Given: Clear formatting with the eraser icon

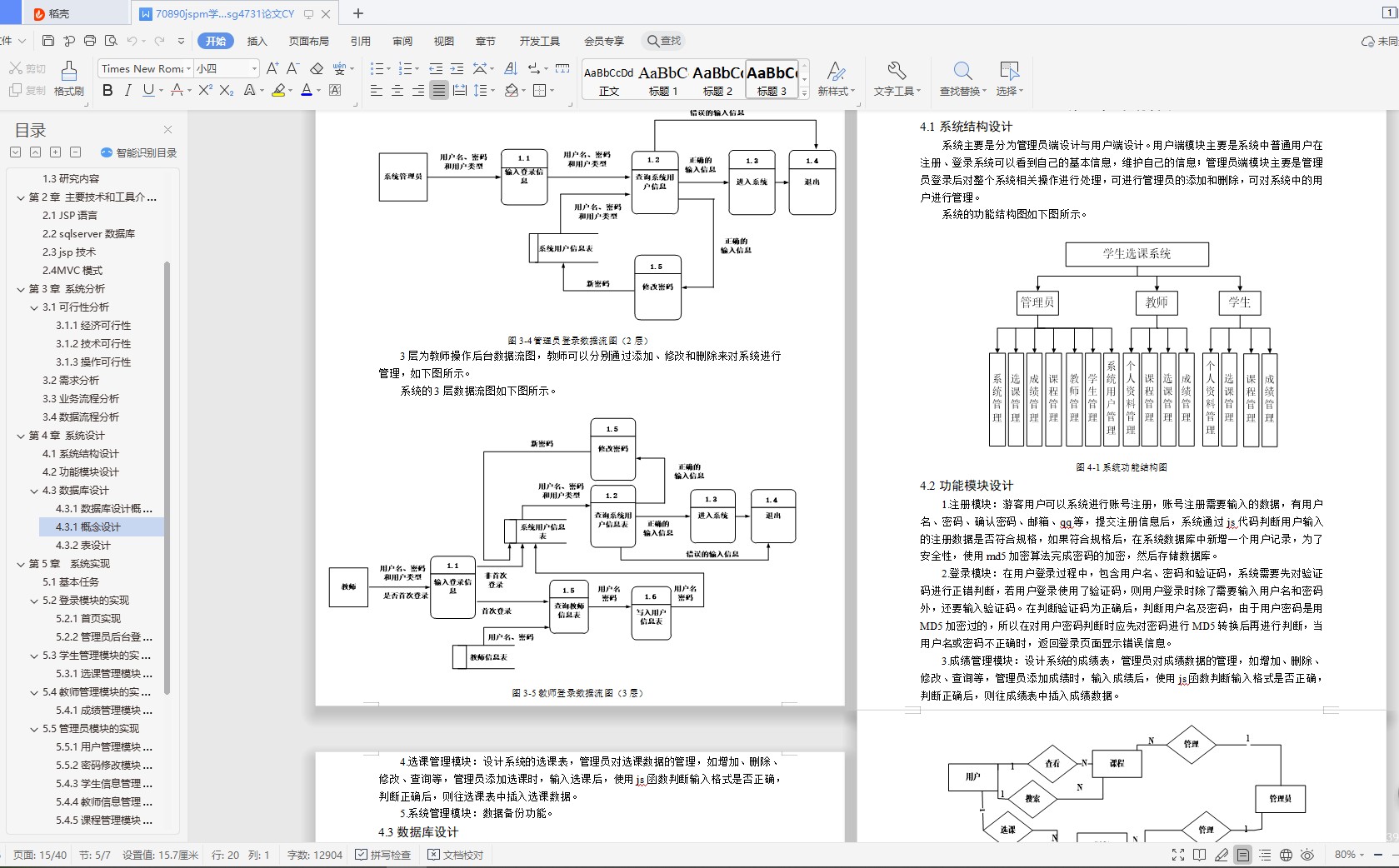Looking at the screenshot, I should (x=316, y=68).
